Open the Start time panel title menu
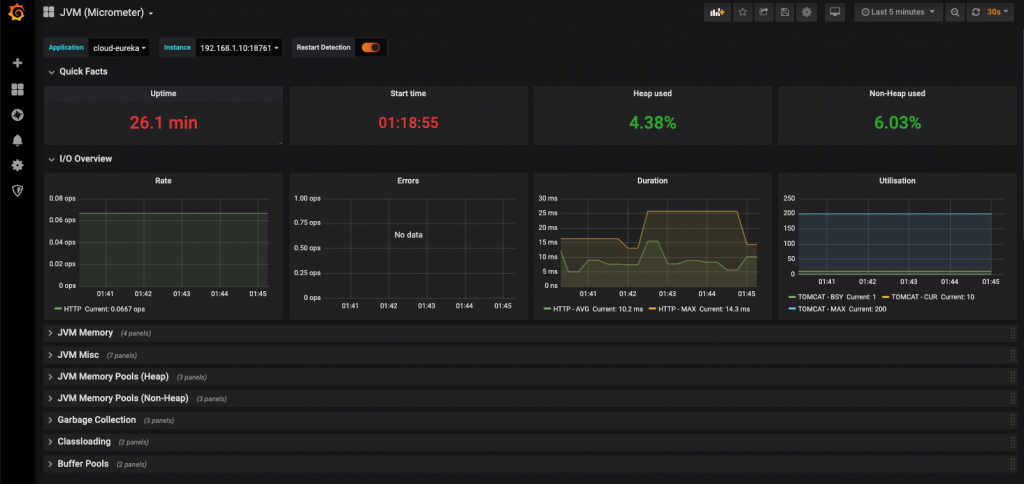 tap(408, 93)
